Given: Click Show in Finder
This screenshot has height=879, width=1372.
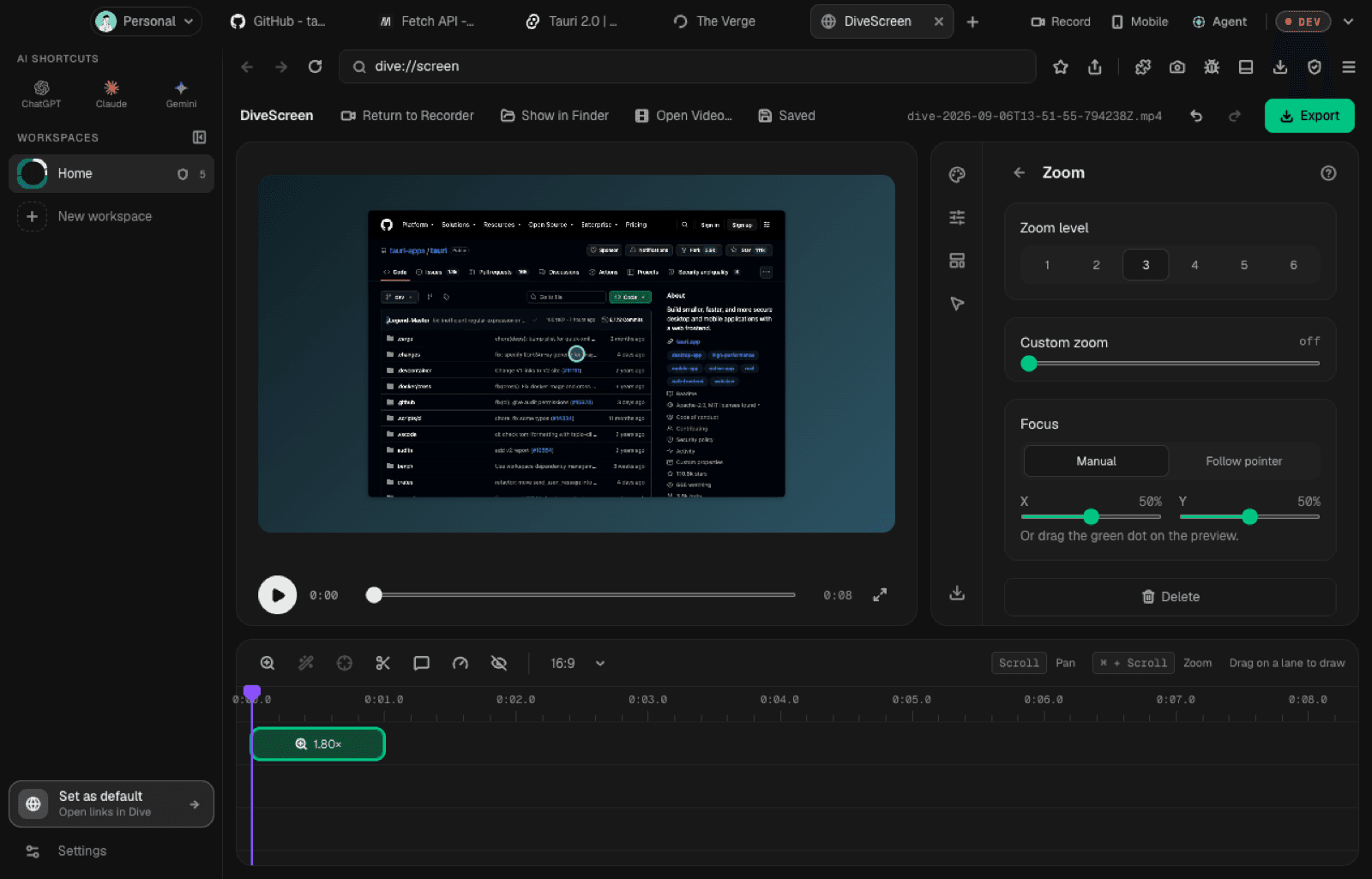Looking at the screenshot, I should pyautogui.click(x=555, y=116).
